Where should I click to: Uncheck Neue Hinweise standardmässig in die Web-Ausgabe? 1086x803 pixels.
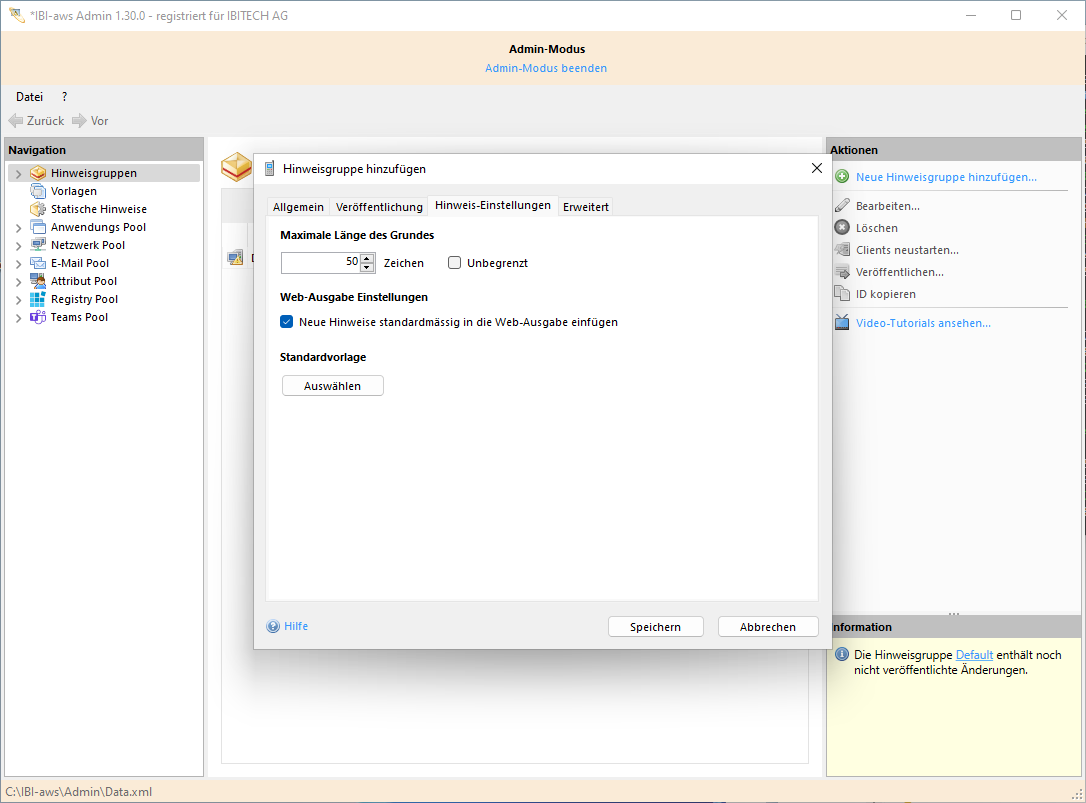(287, 322)
